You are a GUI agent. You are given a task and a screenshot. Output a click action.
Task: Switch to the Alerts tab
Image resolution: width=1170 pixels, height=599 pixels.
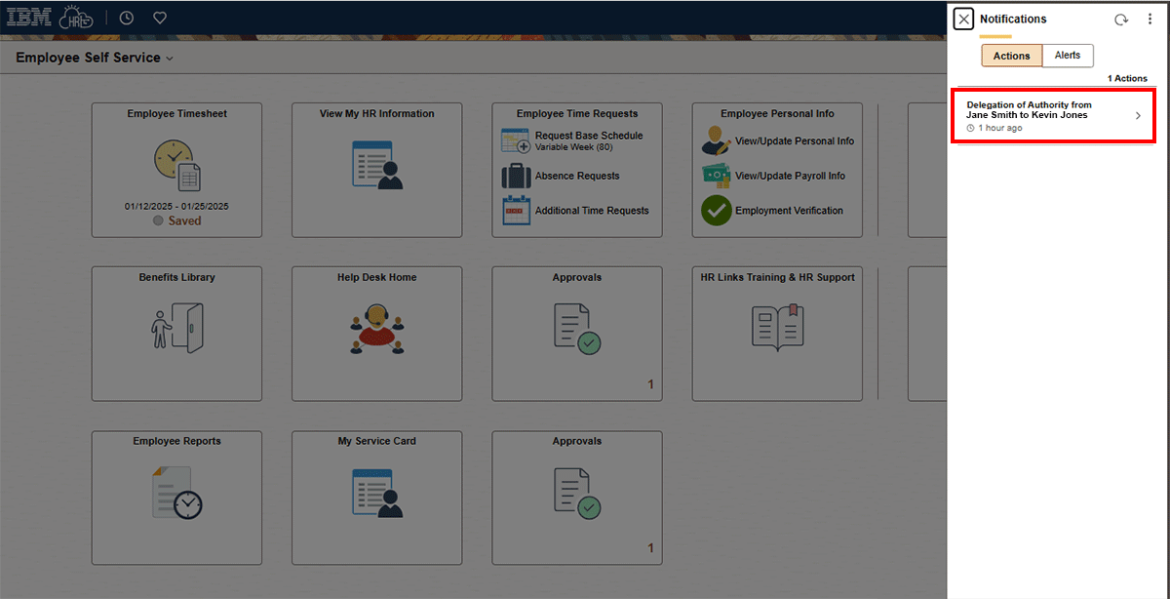1067,56
